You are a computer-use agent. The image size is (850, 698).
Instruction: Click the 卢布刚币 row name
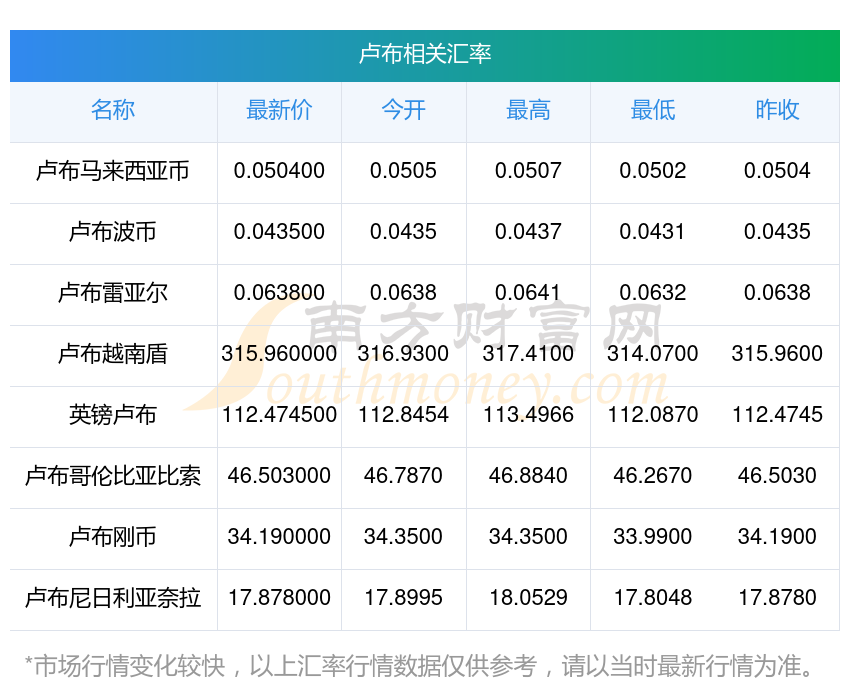(113, 537)
